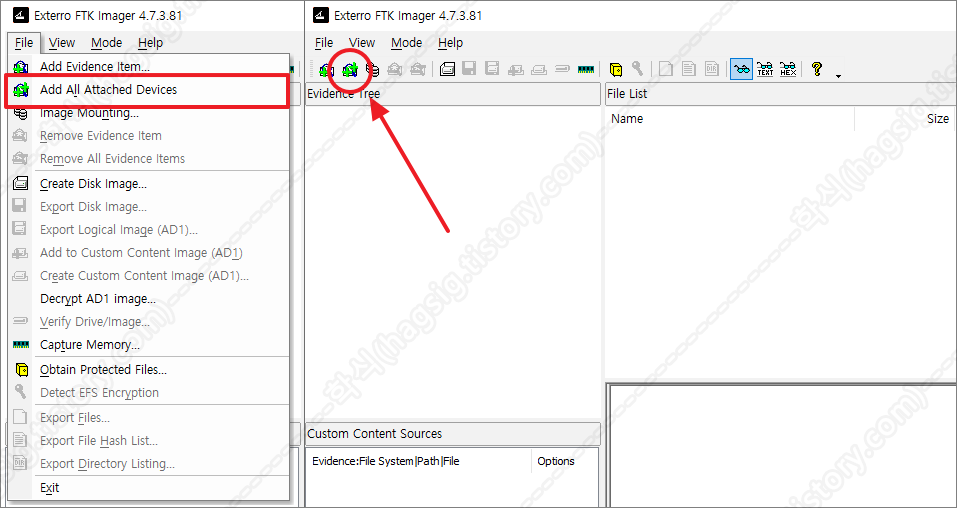Screen dimensions: 957x508
Task: Click the Size column header in File List
Action: click(906, 119)
